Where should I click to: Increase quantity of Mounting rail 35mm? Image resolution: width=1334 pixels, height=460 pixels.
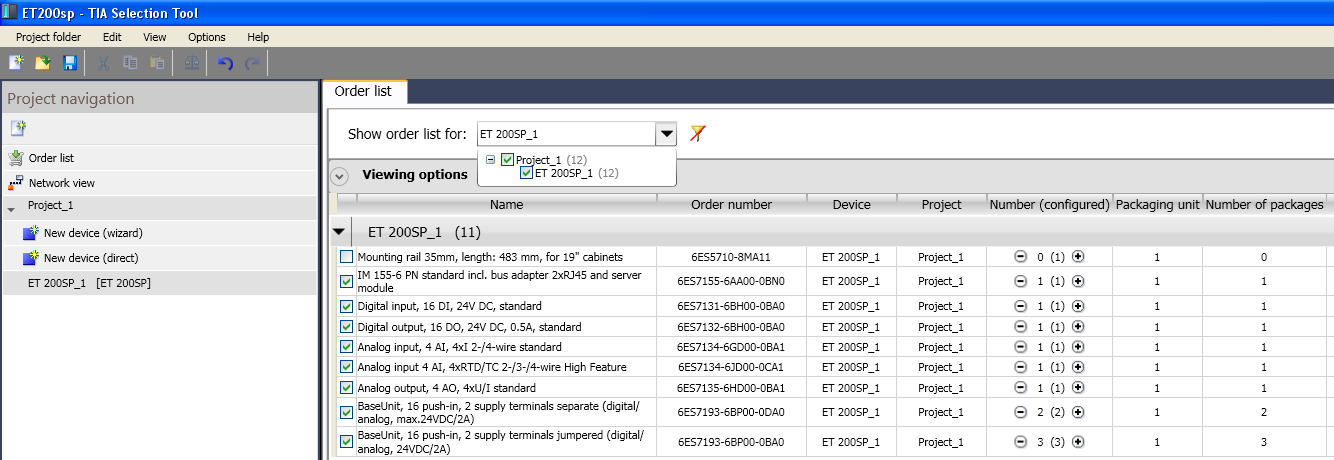point(1078,257)
